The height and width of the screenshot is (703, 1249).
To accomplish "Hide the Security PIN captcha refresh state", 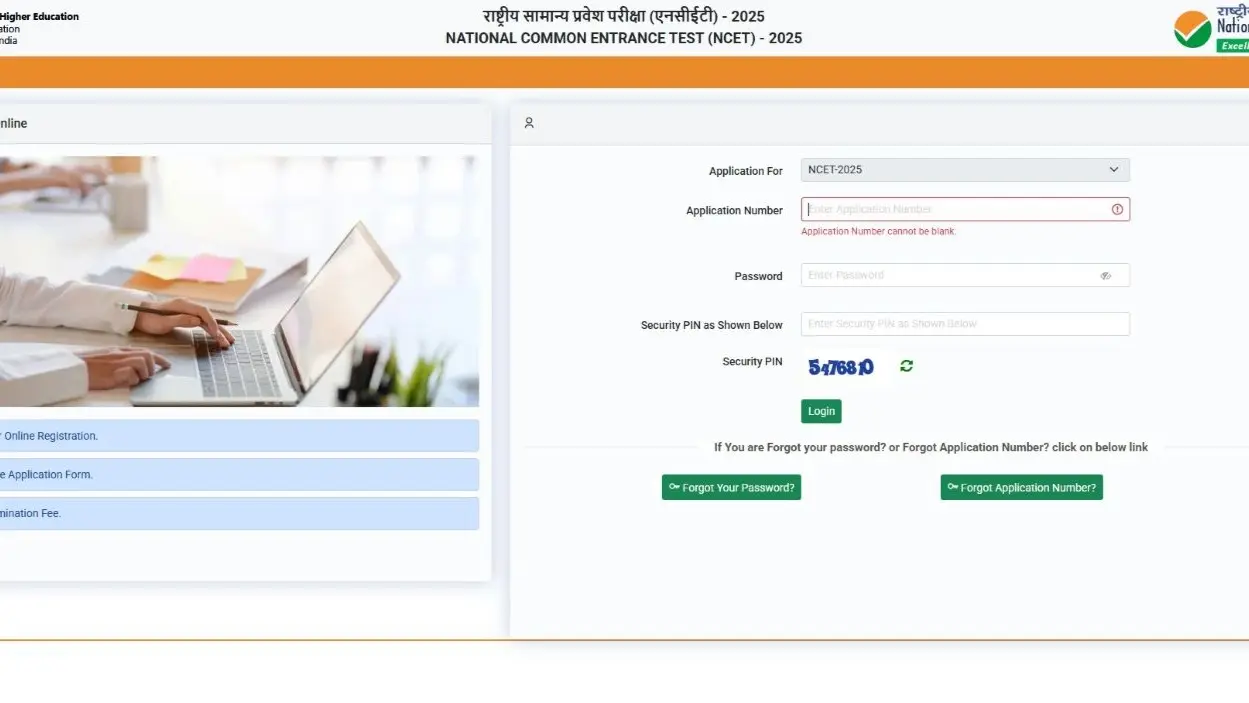I will coord(905,365).
